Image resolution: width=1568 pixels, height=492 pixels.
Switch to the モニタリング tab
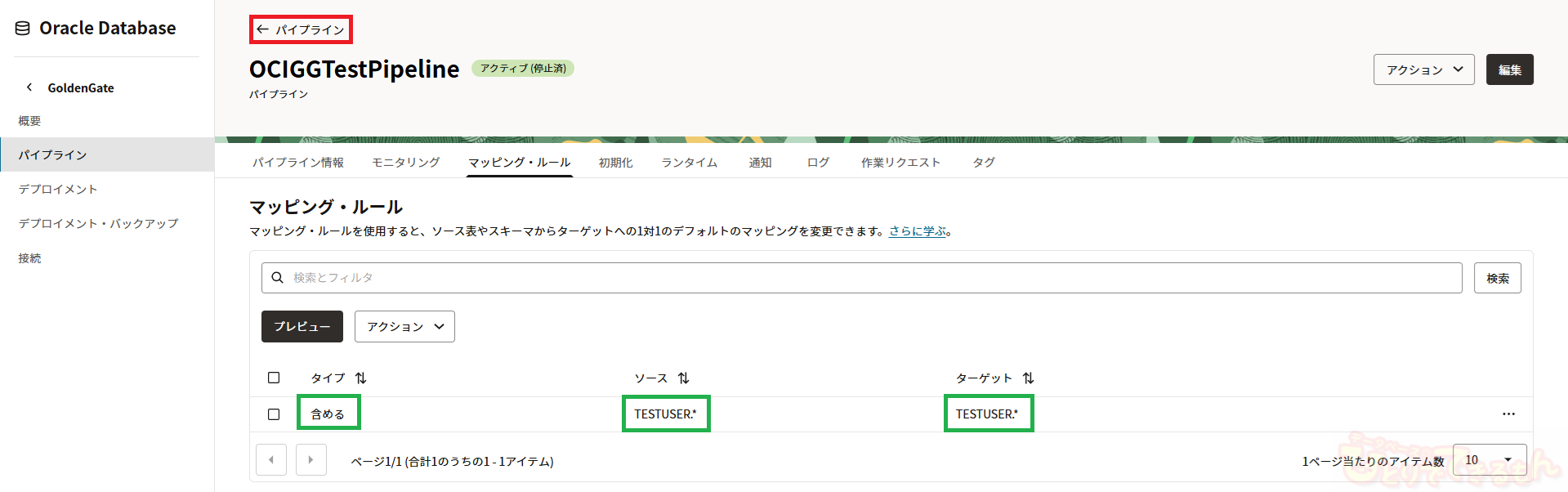pyautogui.click(x=406, y=163)
